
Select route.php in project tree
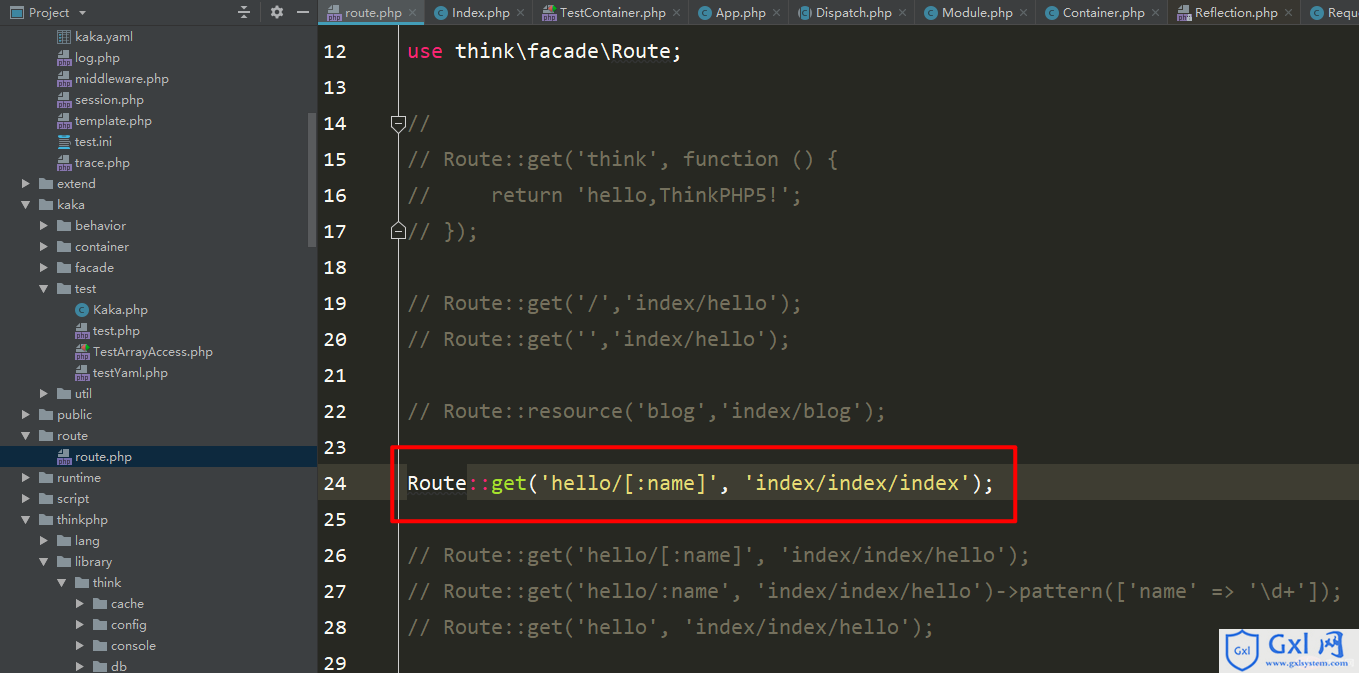(x=103, y=457)
